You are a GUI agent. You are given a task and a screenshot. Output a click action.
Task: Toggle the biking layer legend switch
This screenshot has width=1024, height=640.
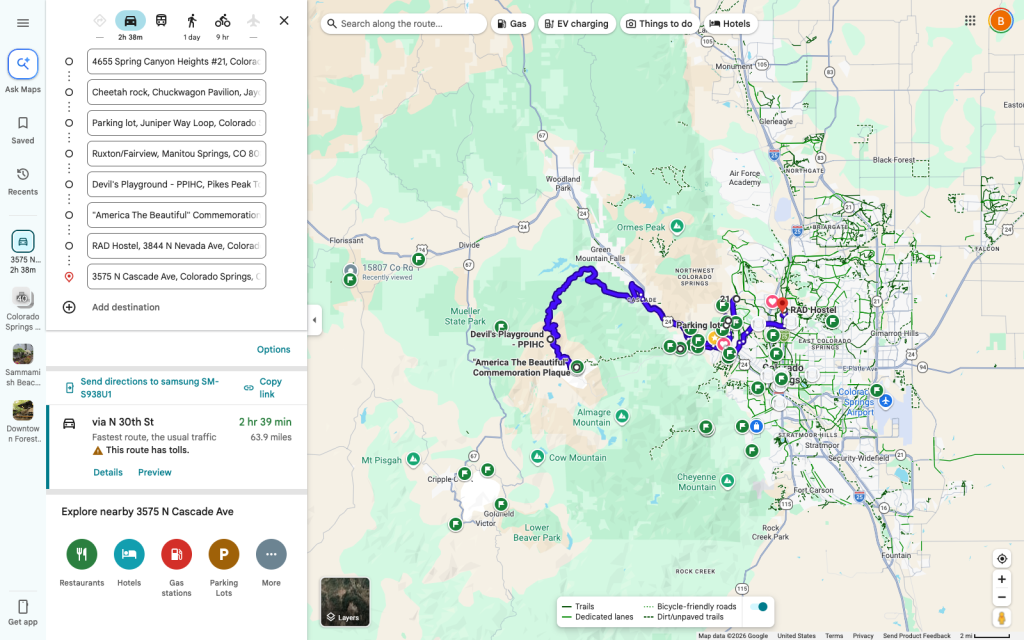tap(759, 607)
